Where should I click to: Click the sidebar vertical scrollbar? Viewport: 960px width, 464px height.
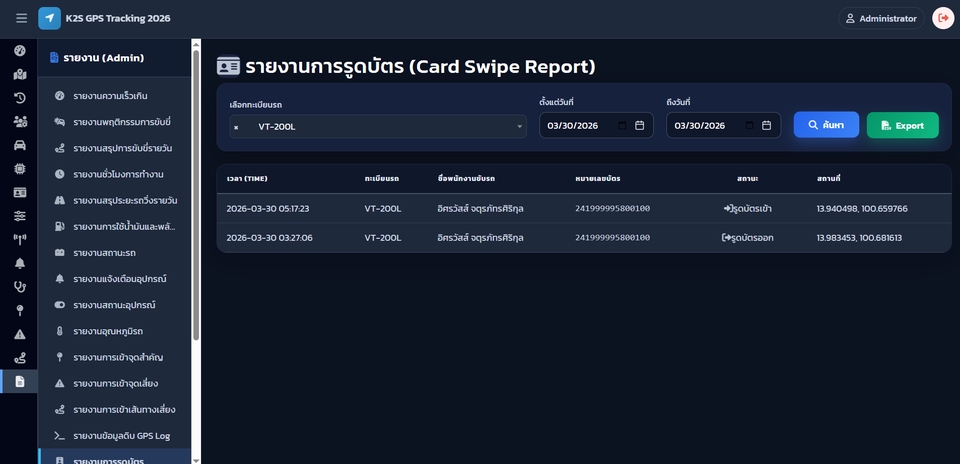point(196,200)
